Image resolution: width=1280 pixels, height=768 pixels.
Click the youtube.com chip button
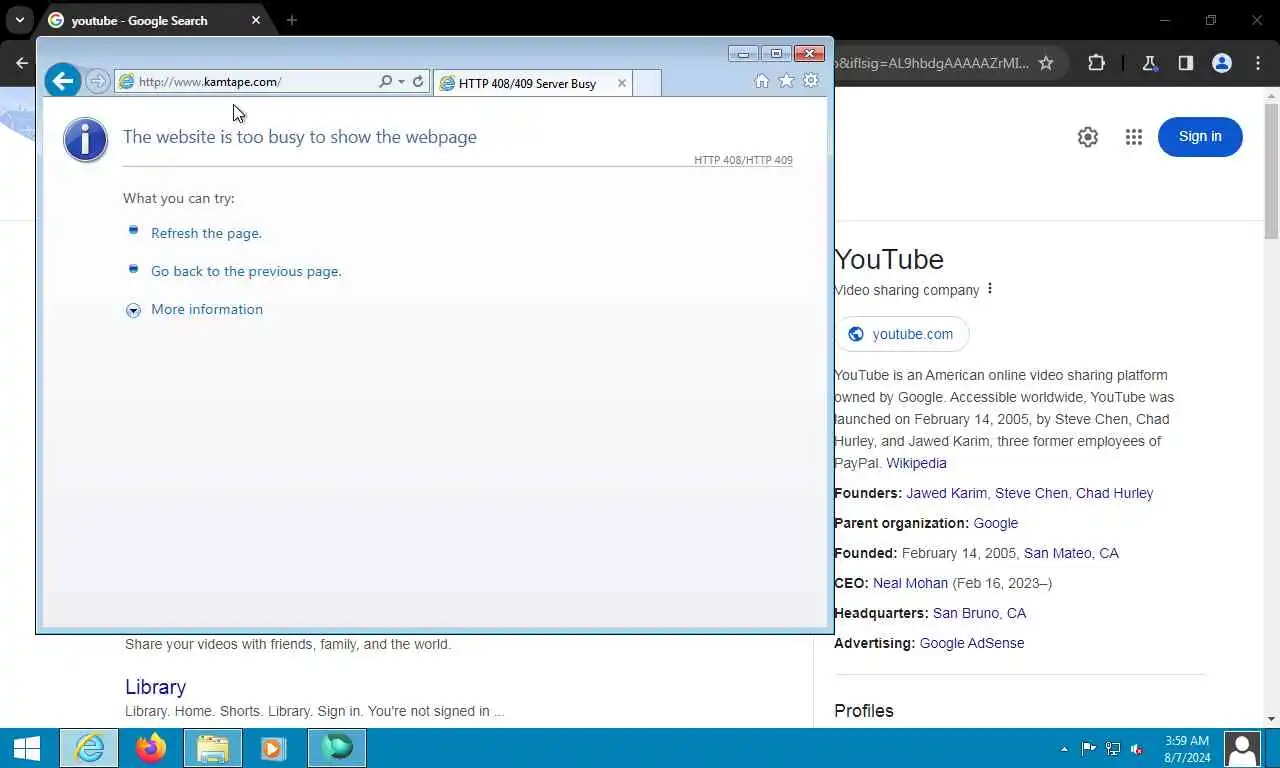click(902, 334)
